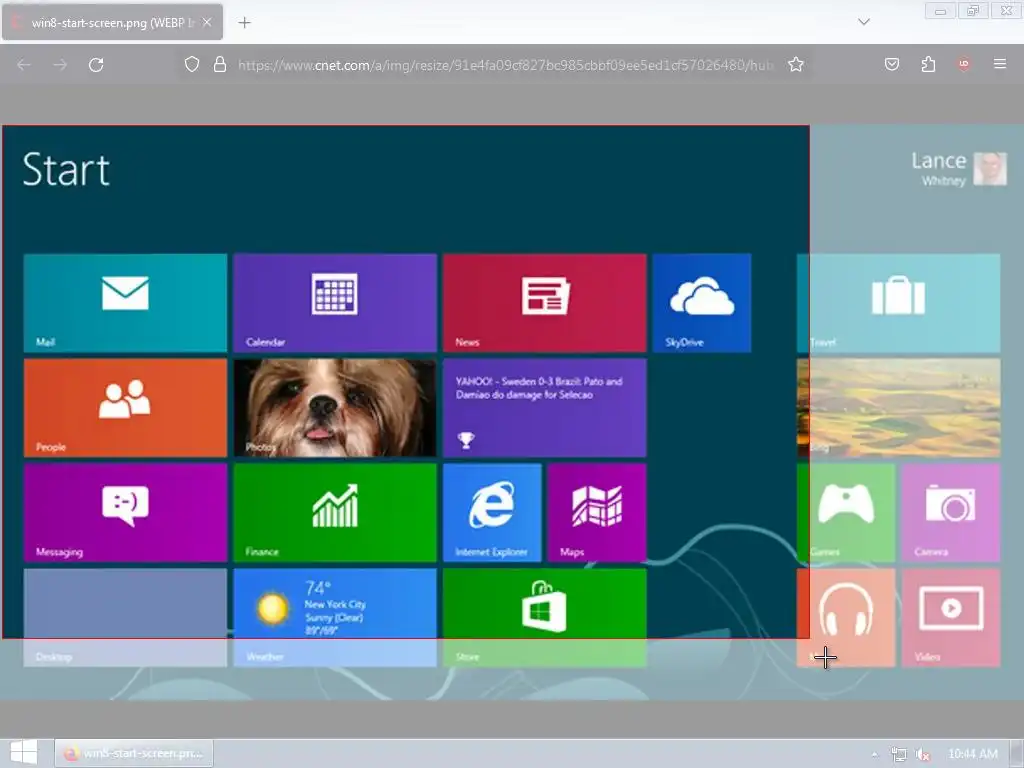
Task: Click the Windows Start button on taskbar
Action: tap(24, 754)
